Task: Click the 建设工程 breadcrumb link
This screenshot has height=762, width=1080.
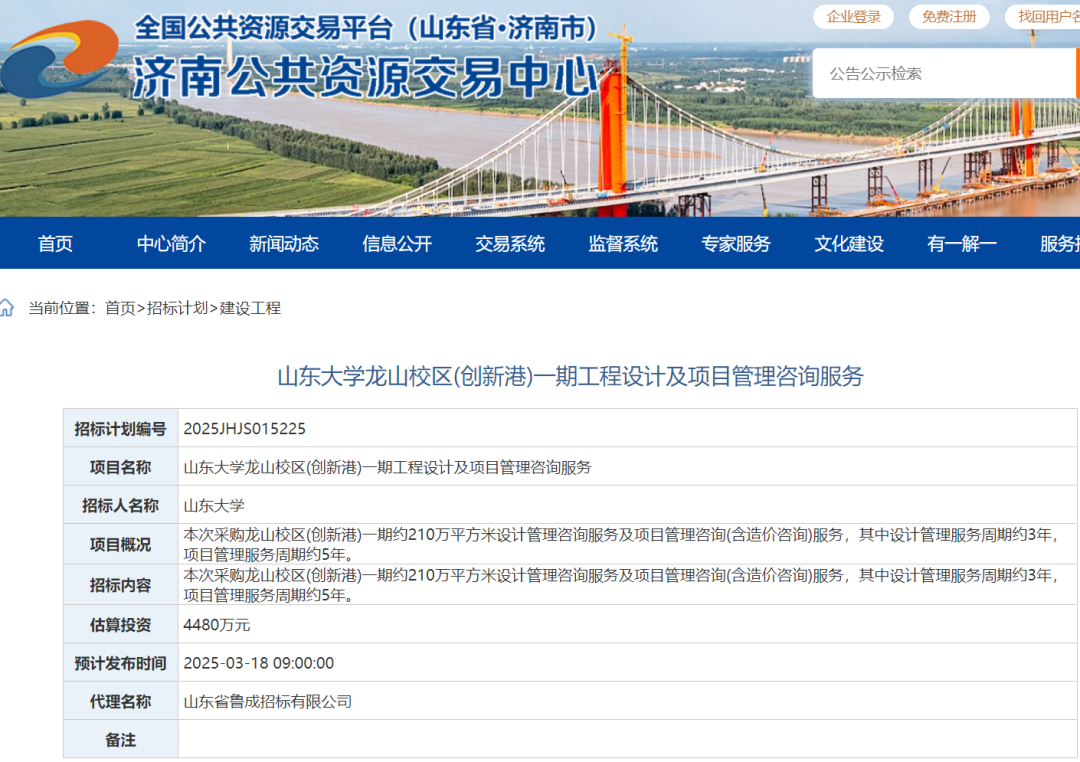Action: 250,308
